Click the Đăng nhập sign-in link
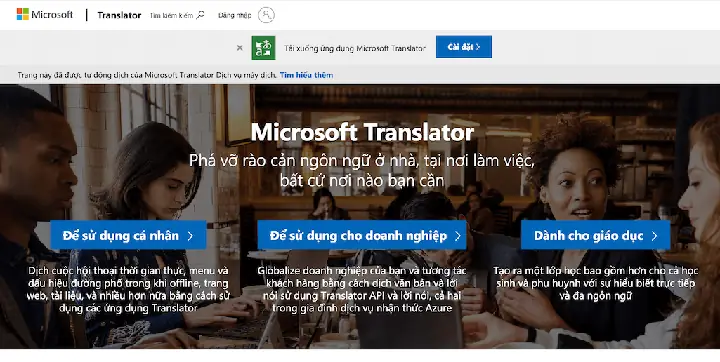 [x=235, y=15]
